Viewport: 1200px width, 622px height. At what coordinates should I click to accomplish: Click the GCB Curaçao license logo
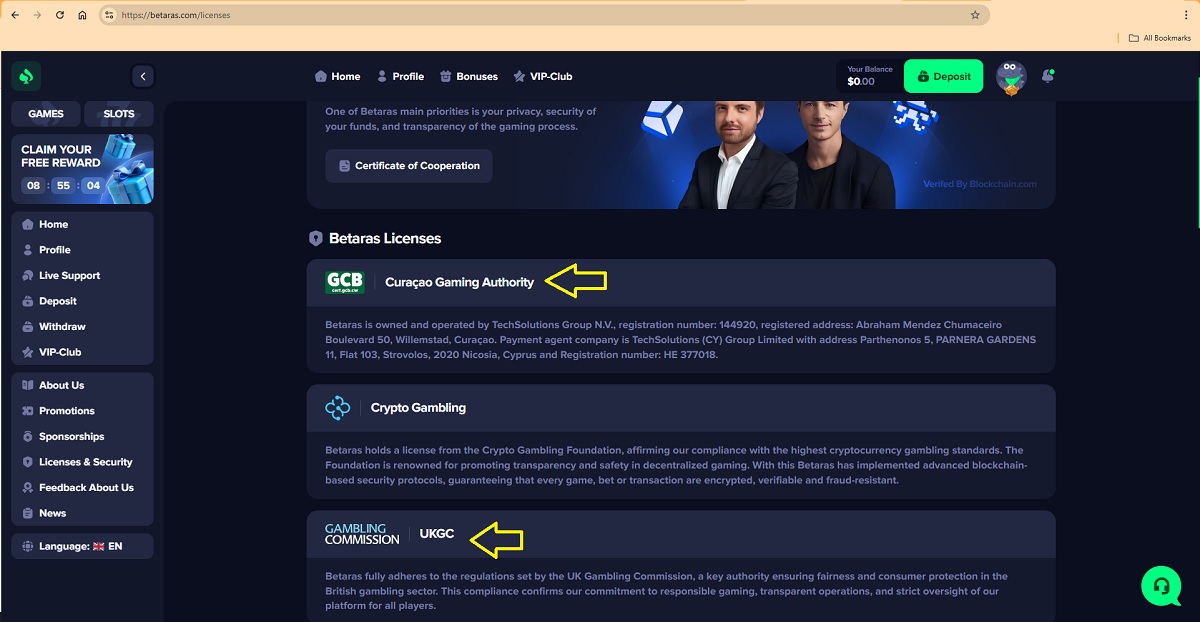point(345,282)
